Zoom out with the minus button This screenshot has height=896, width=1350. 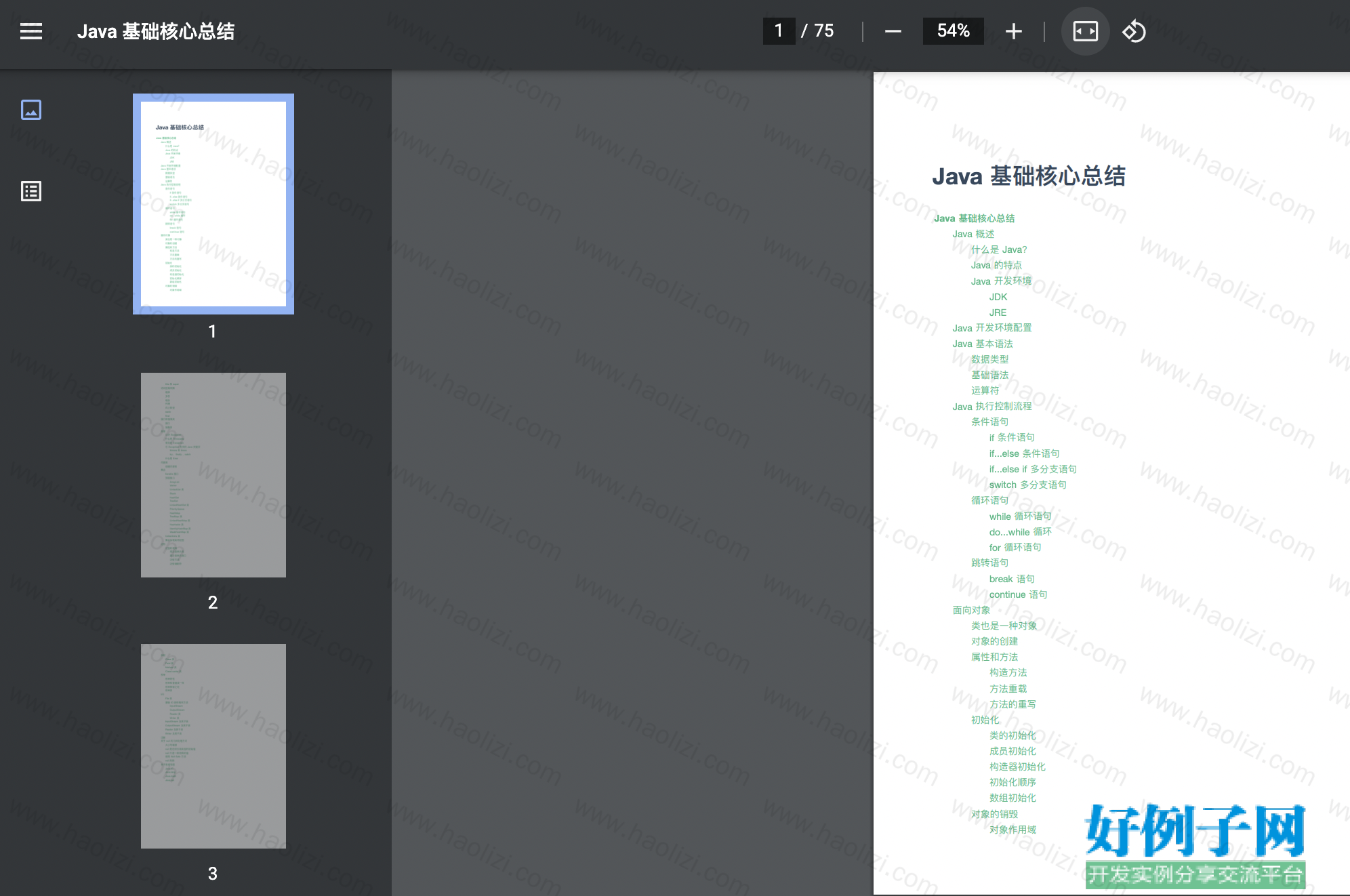pos(893,31)
